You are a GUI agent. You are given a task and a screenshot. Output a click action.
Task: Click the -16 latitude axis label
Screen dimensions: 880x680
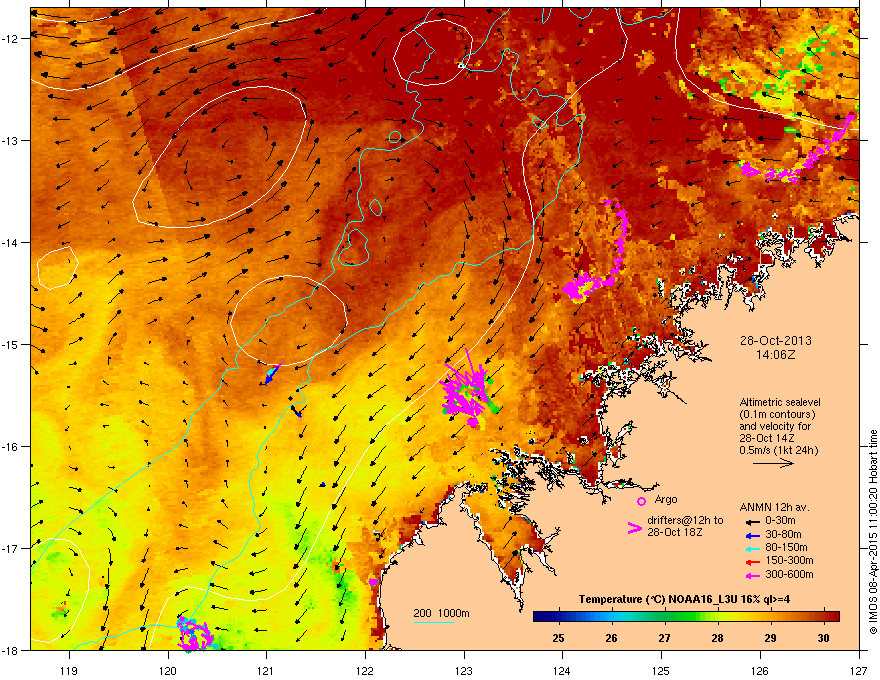(11, 447)
